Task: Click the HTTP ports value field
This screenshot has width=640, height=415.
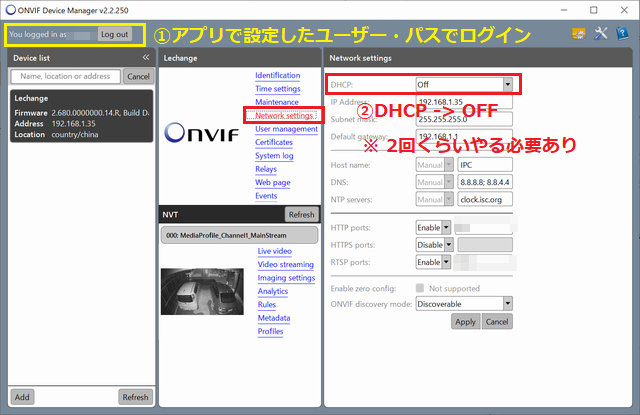Action: click(484, 228)
